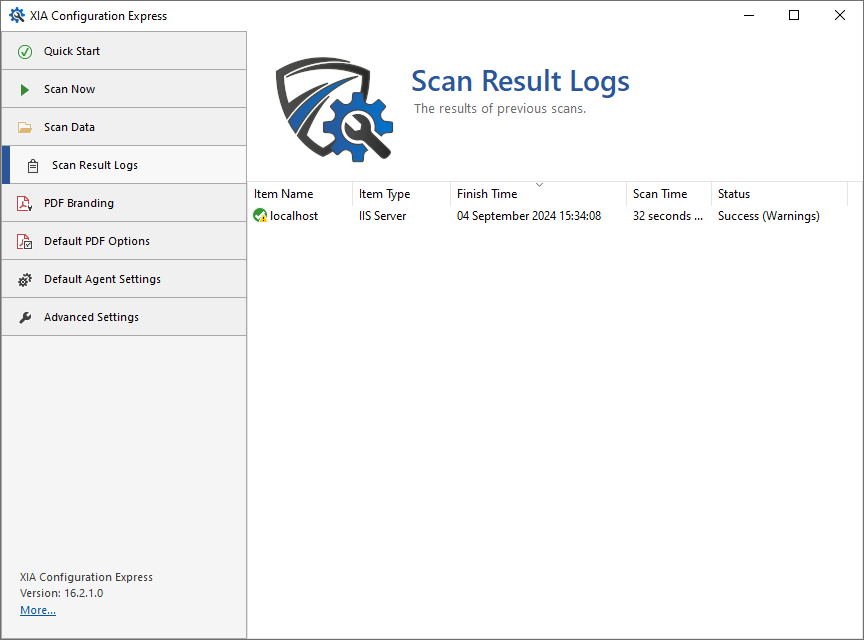Go to the Scan Now page

[x=124, y=89]
